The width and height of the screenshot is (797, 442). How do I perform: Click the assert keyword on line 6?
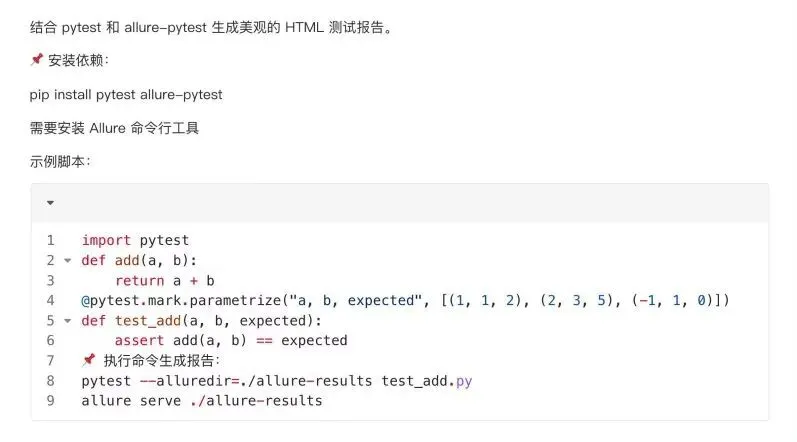139,340
